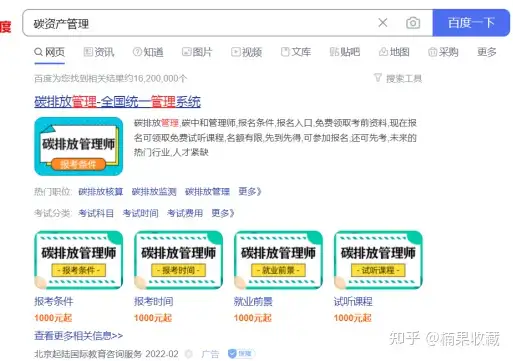Click 1000元起 price under 试听课程
The image size is (513, 361).
pyautogui.click(x=352, y=318)
